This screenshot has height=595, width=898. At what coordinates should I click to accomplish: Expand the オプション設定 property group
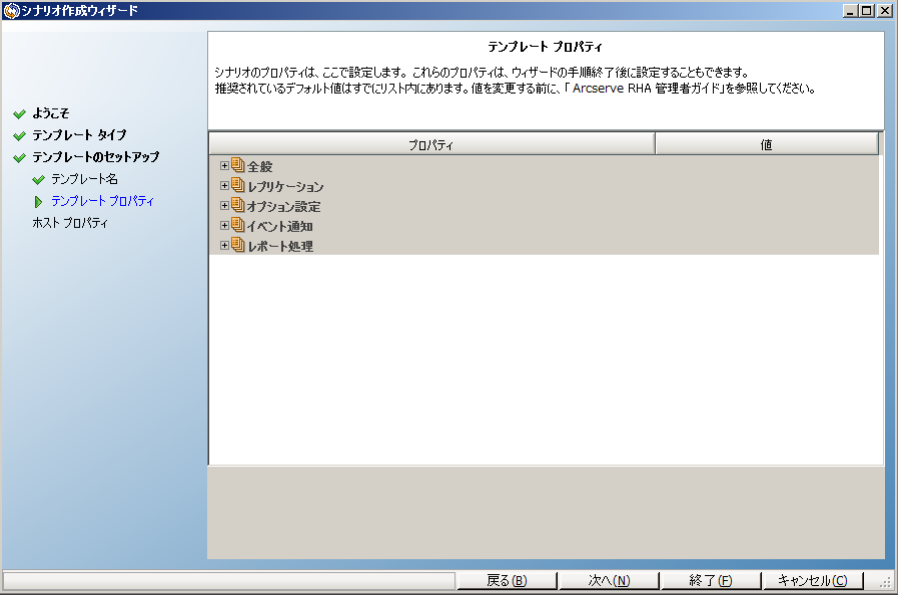pos(224,206)
